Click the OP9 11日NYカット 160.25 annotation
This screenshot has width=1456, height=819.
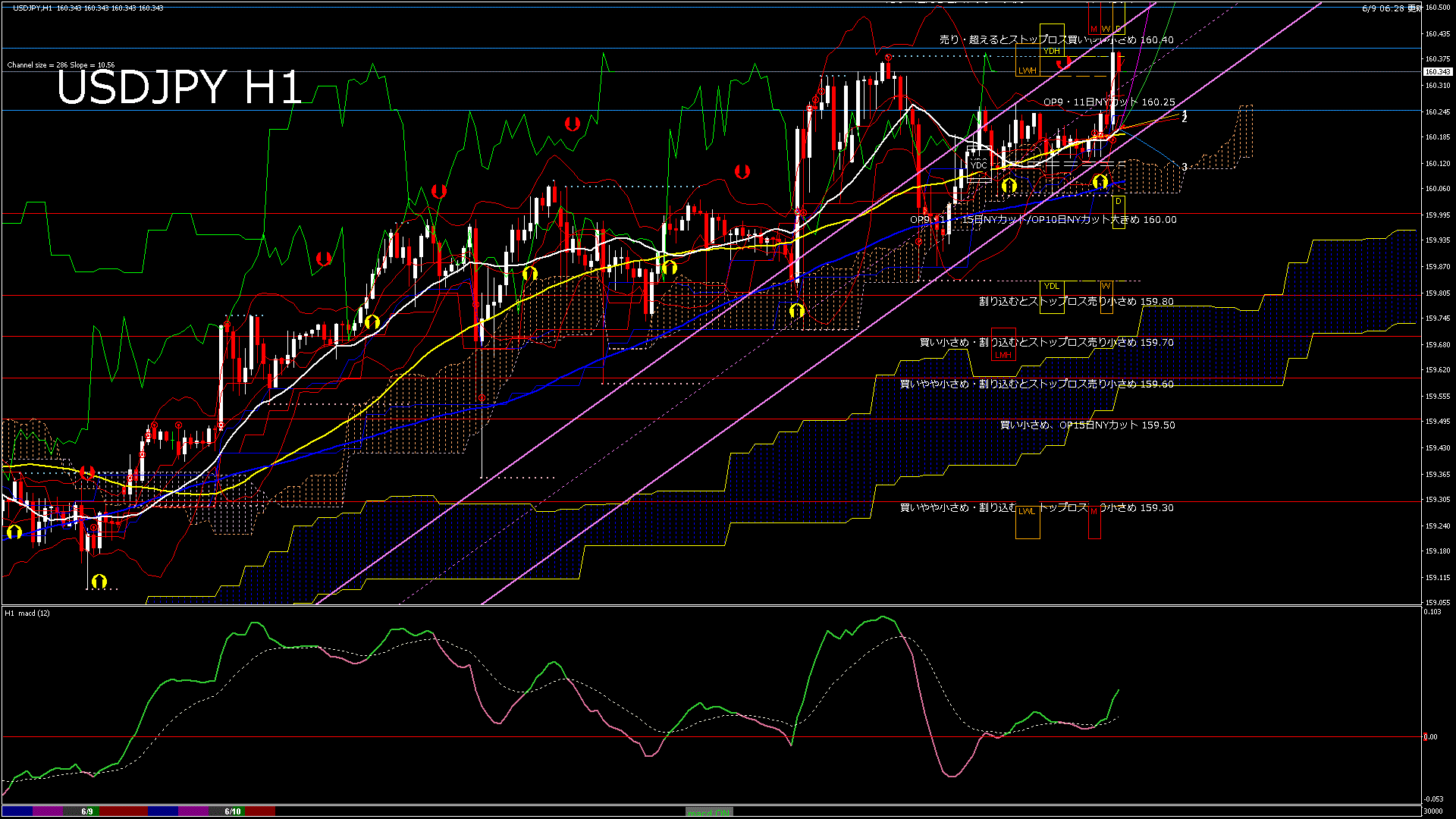point(1109,102)
